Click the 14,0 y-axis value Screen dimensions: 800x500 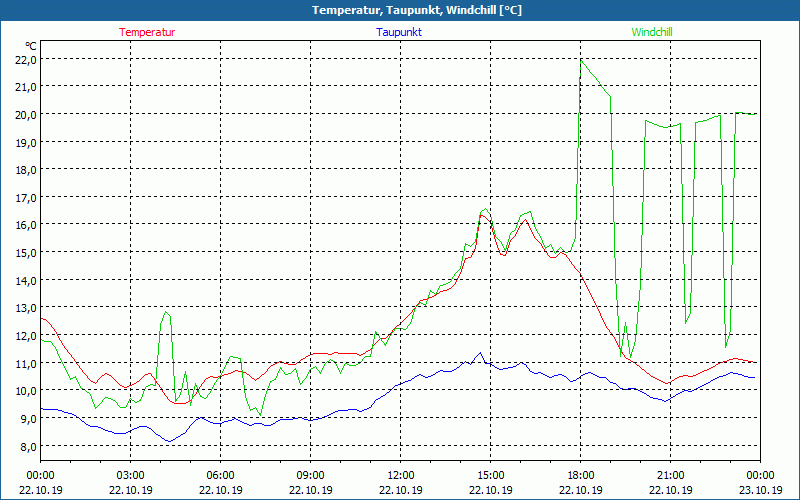click(x=27, y=281)
